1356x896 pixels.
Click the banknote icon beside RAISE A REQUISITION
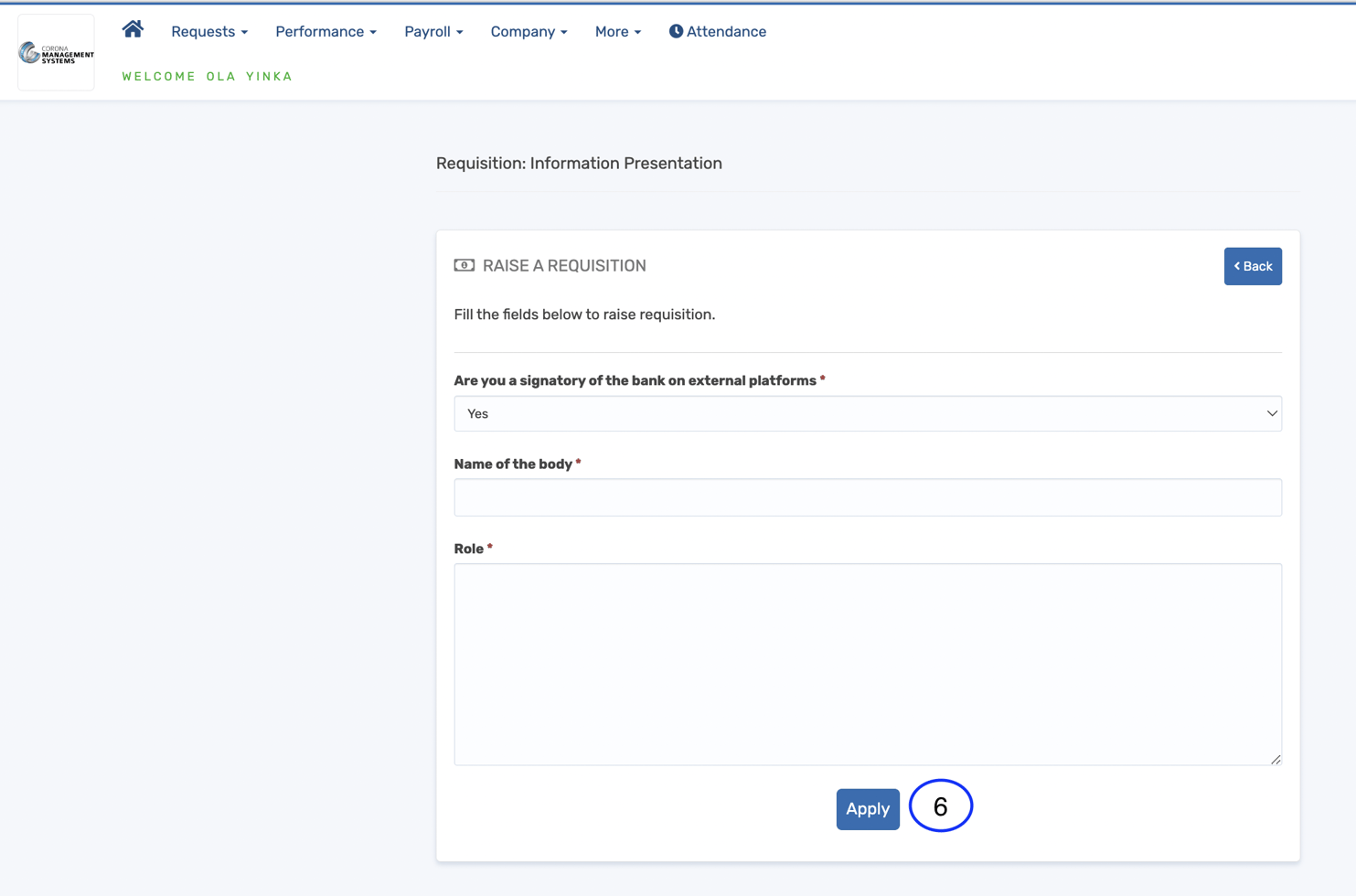(464, 265)
